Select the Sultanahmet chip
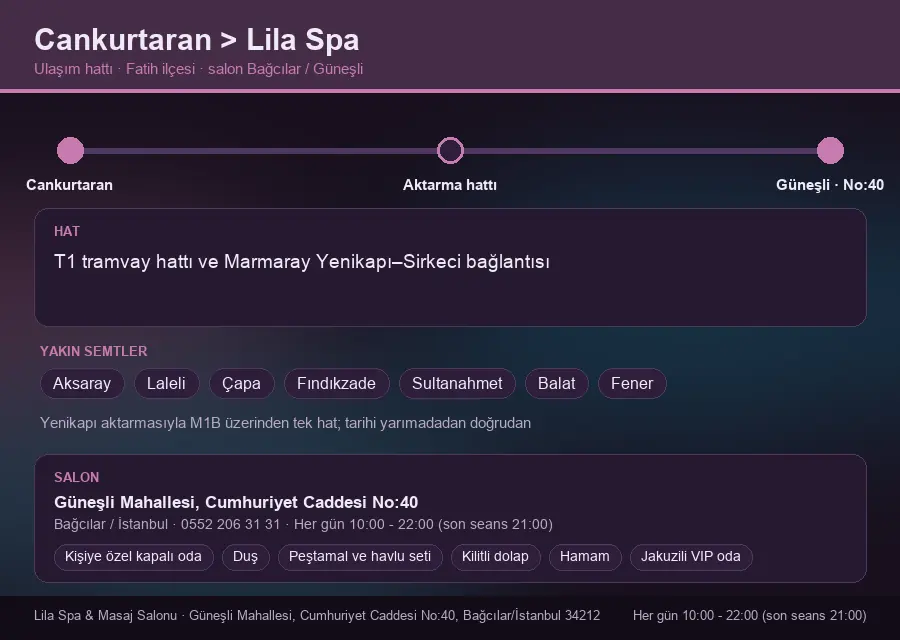Viewport: 900px width, 640px height. pos(457,383)
